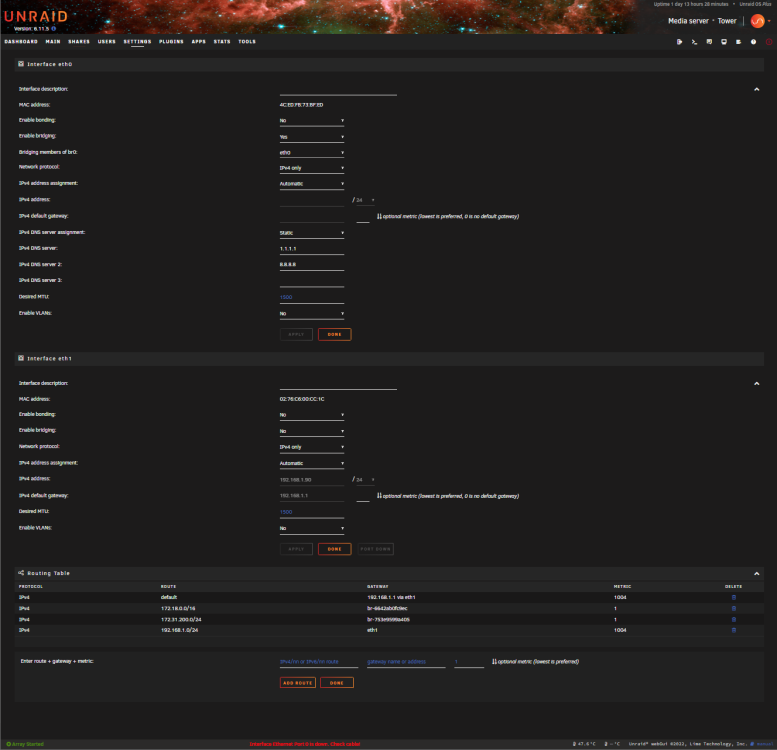Click IPv4 DNS server 2 field 8.8.8.8

pyautogui.click(x=312, y=265)
